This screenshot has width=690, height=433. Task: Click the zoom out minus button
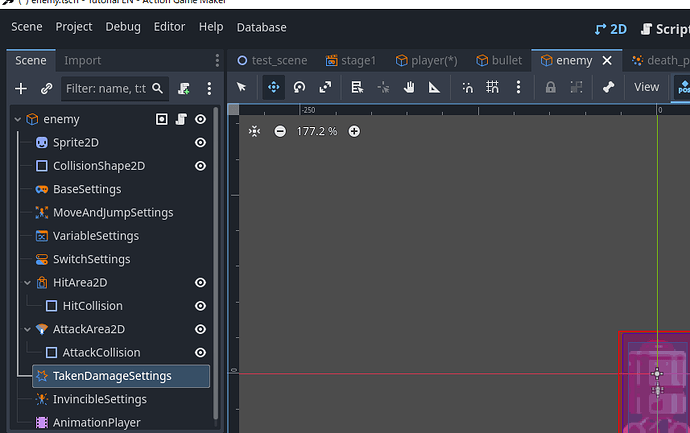coord(280,131)
